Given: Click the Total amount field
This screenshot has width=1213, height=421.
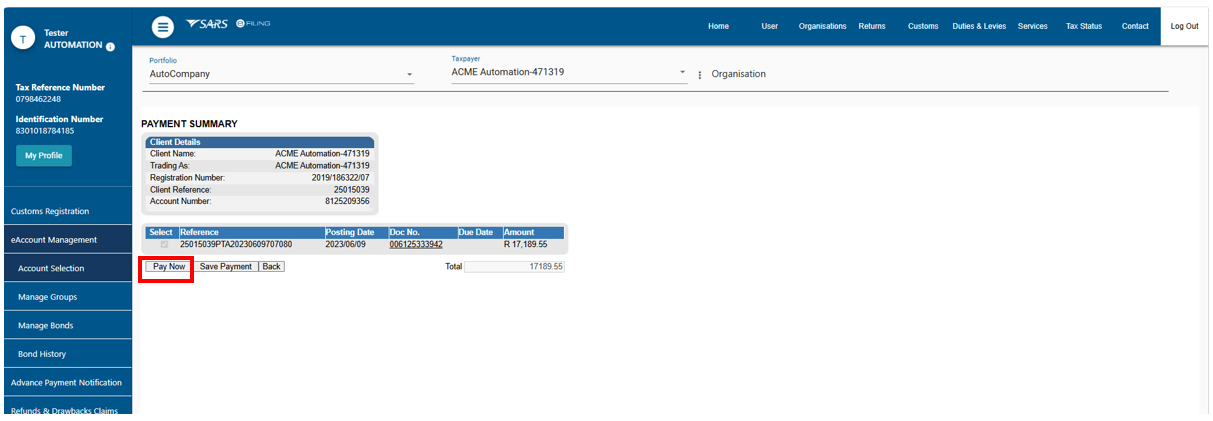Looking at the screenshot, I should click(x=514, y=267).
